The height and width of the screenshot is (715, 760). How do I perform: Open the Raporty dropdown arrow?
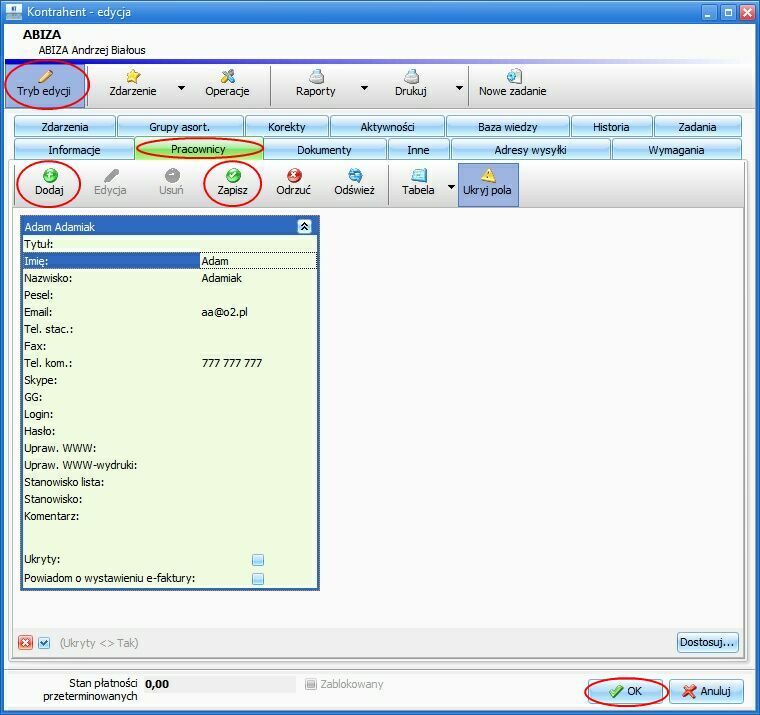pyautogui.click(x=364, y=88)
